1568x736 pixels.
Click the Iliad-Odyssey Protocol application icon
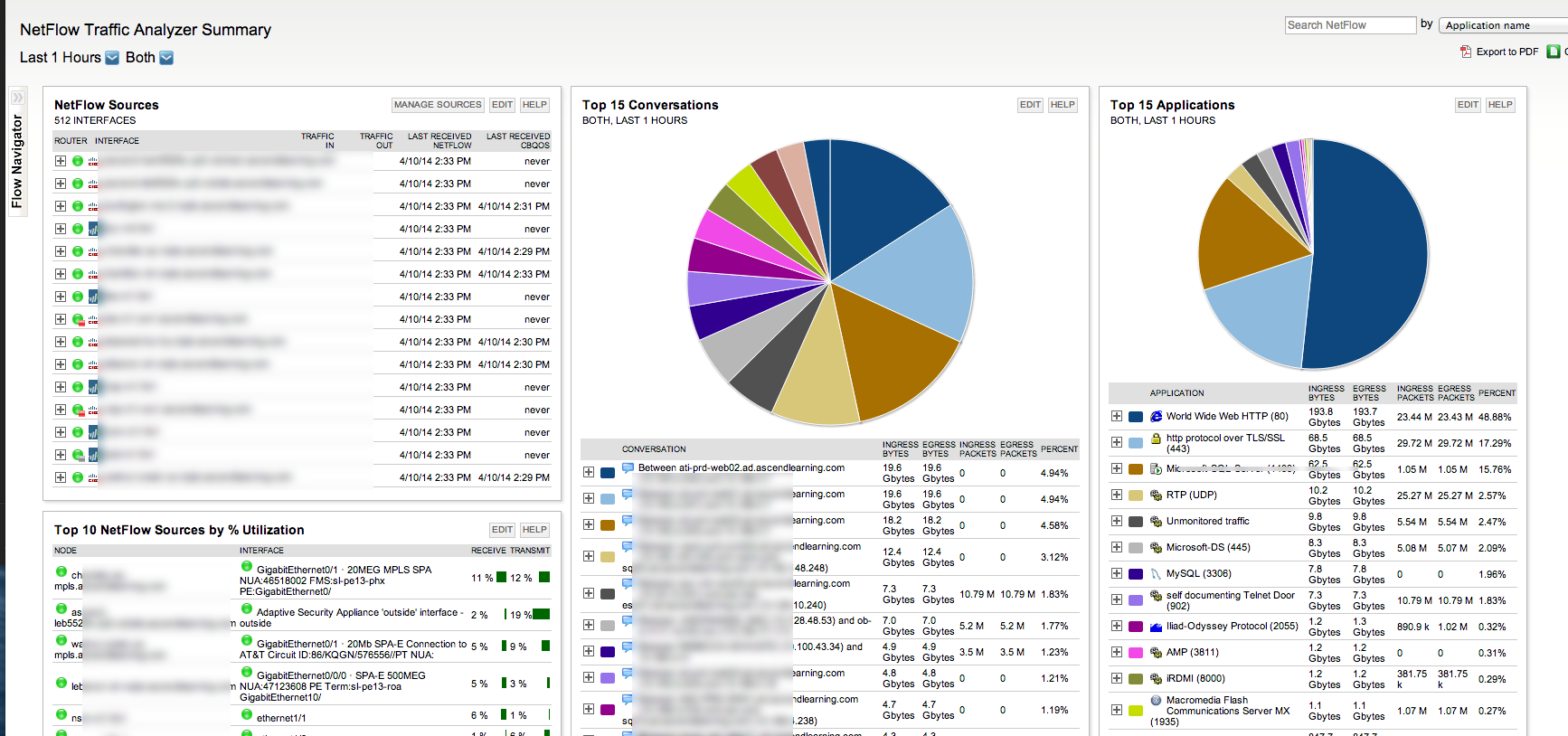[x=1156, y=626]
